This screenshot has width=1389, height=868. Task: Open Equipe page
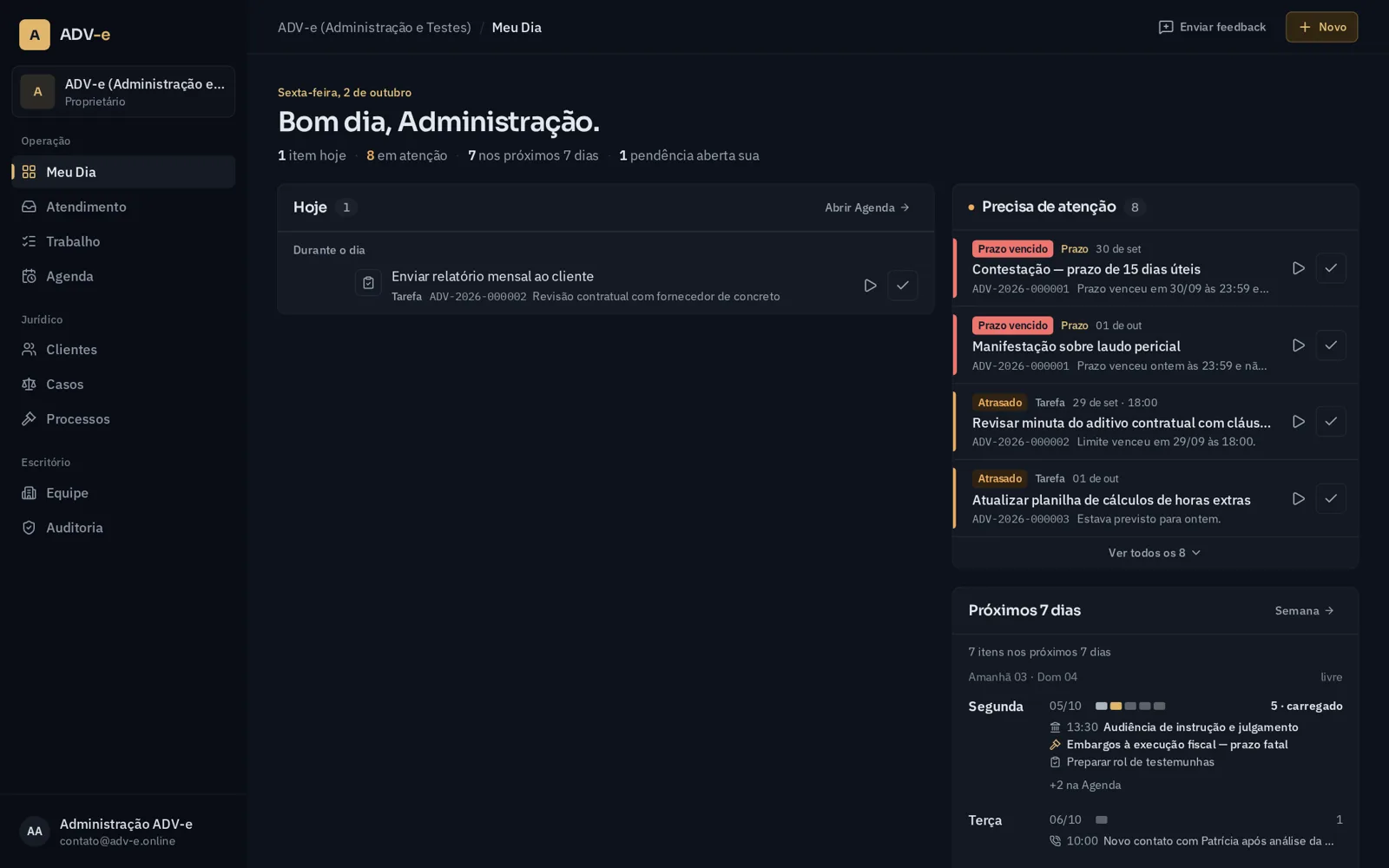(123, 493)
